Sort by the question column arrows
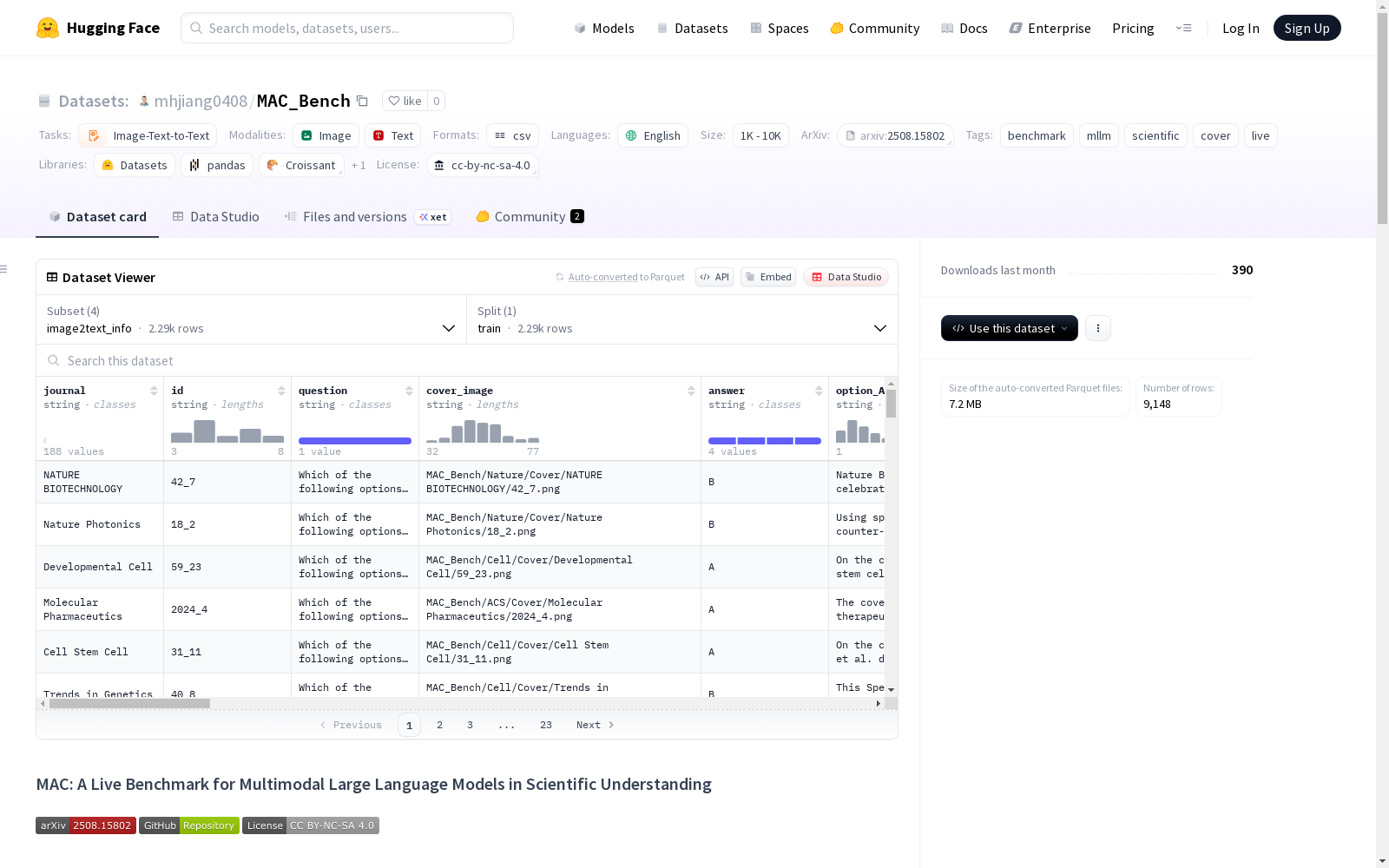Image resolution: width=1389 pixels, height=868 pixels. 409,391
